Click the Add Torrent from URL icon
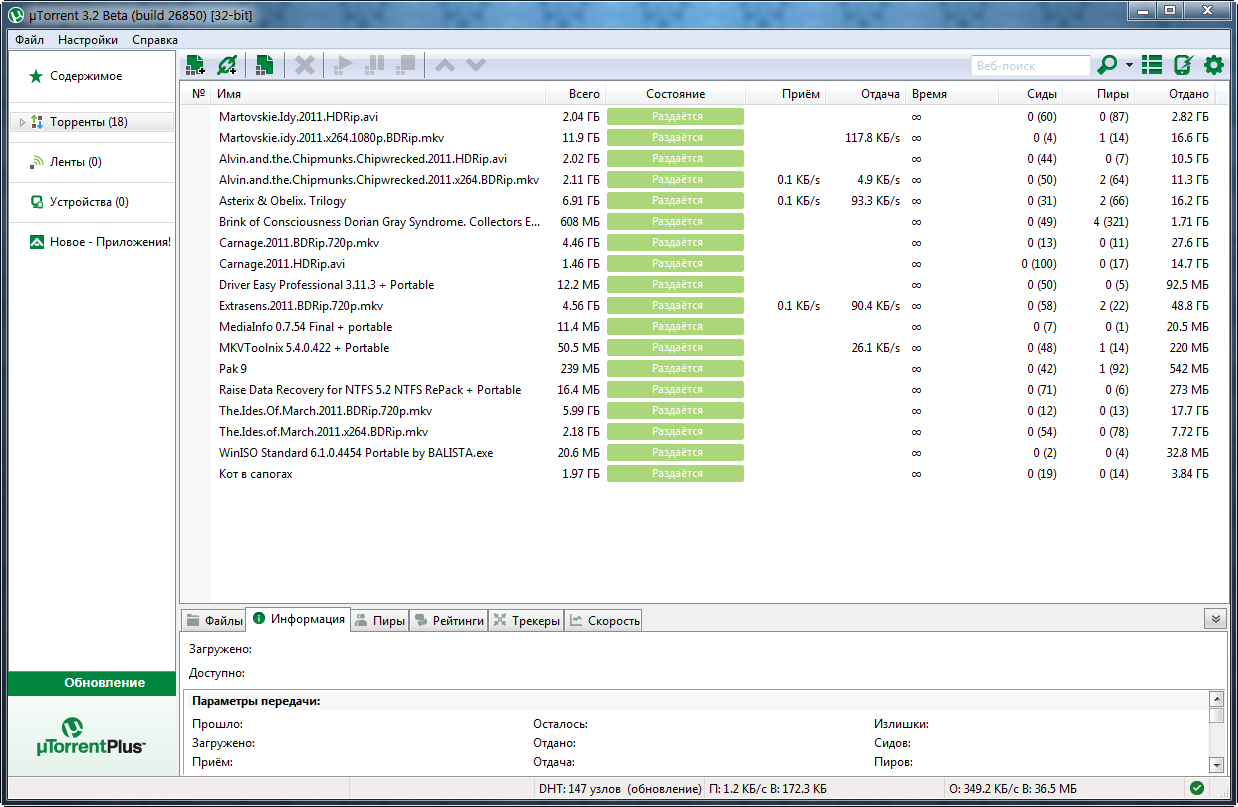Viewport: 1238px width, 807px height. coord(227,65)
